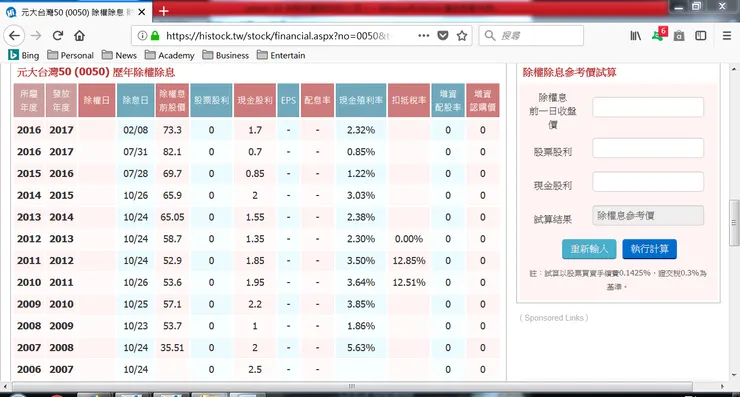This screenshot has width=740, height=397.
Task: Click the scrollbar down arrow
Action: (x=734, y=375)
